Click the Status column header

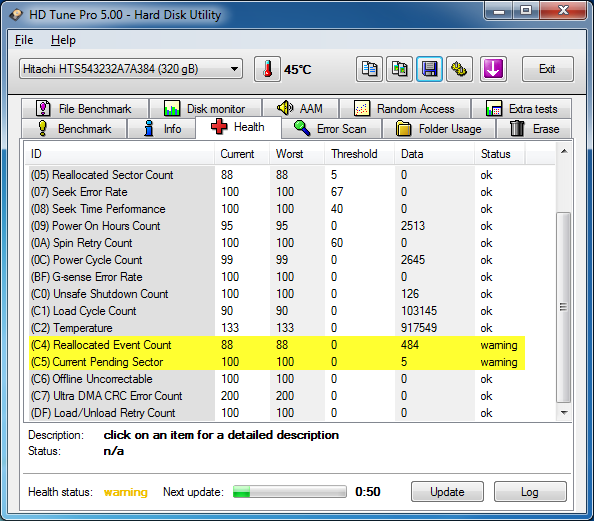499,154
